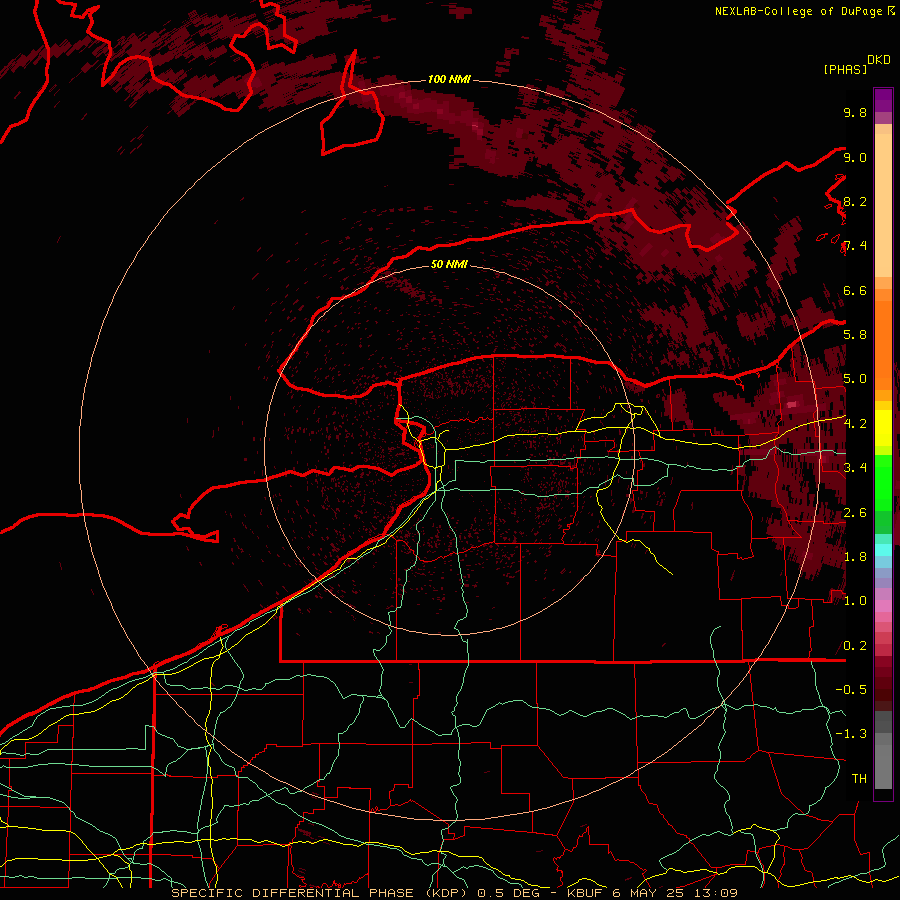Click the 2.6 value on color scale
The width and height of the screenshot is (900, 900).
pos(855,513)
